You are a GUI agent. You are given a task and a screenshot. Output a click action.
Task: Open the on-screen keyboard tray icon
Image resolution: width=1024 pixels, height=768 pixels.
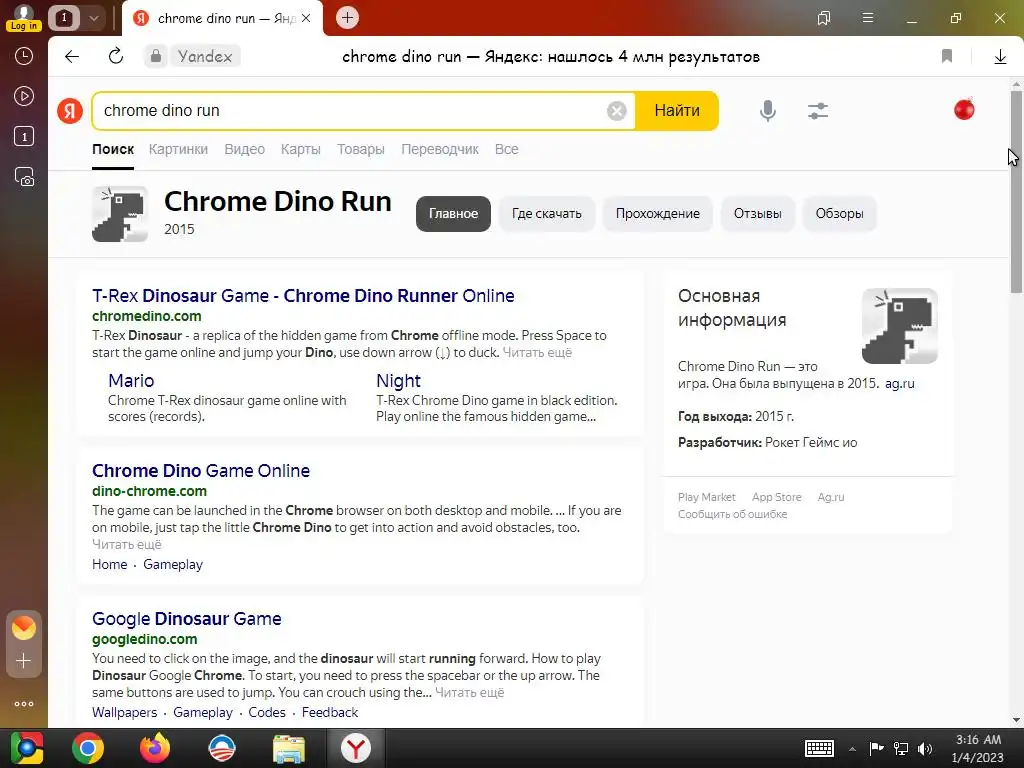[x=819, y=748]
